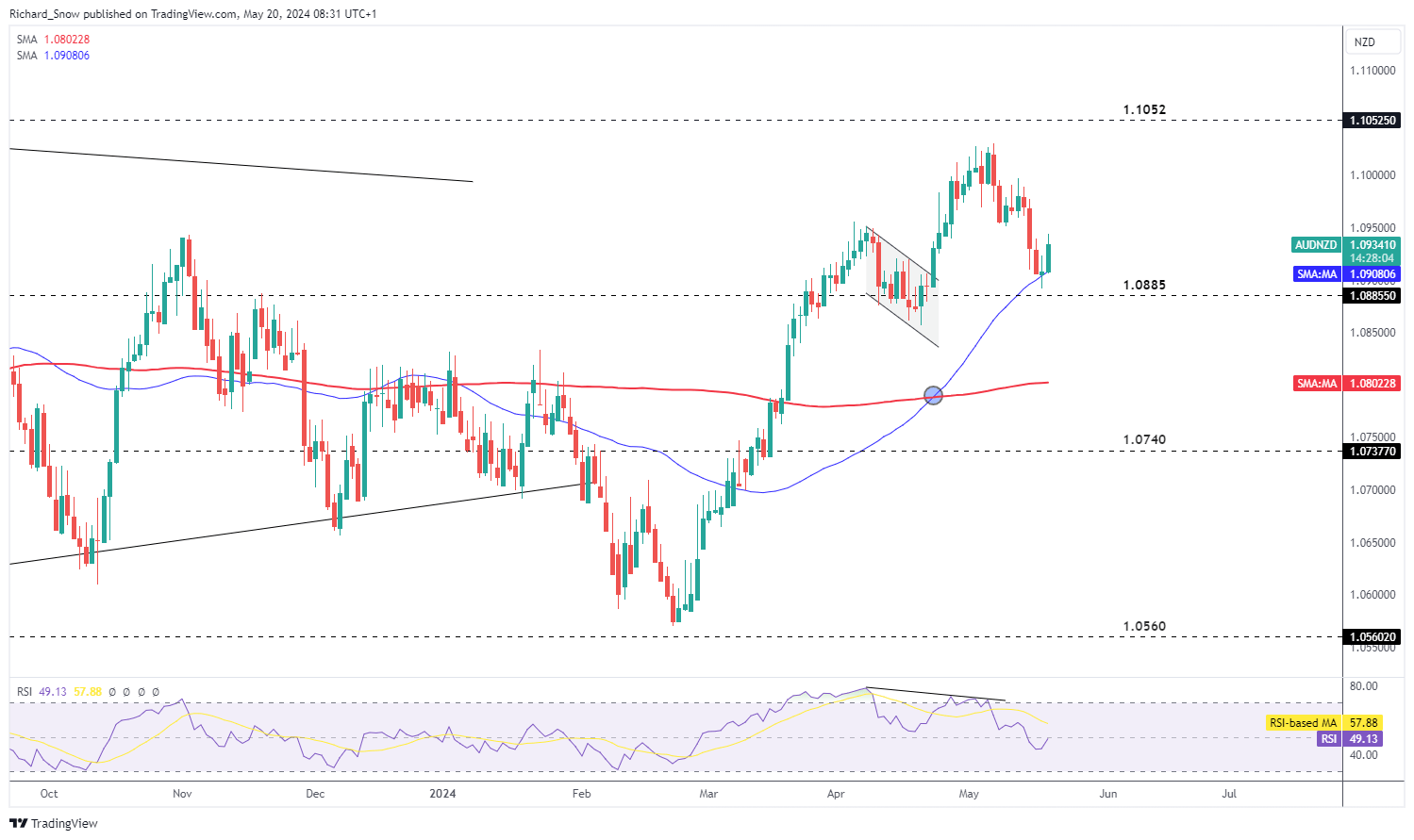1414x840 pixels.
Task: Click the Mar label on time axis
Action: 708,794
